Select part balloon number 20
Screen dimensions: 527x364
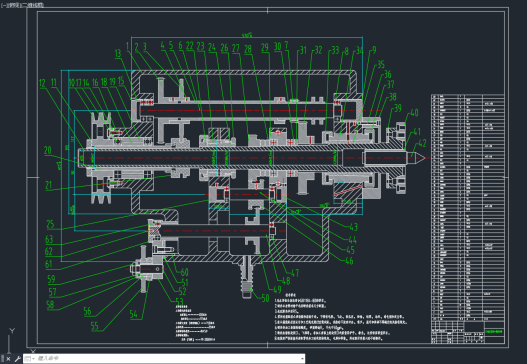coord(48,150)
